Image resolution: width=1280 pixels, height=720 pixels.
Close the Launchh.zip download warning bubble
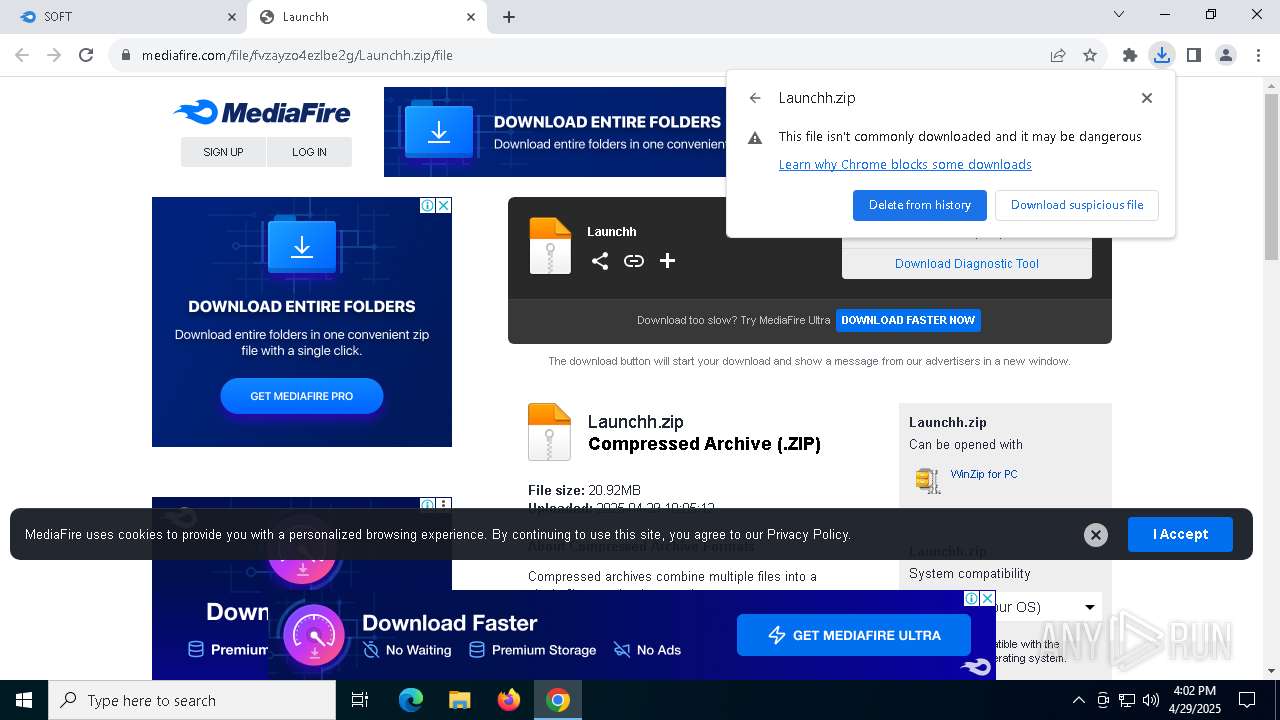pyautogui.click(x=1147, y=98)
